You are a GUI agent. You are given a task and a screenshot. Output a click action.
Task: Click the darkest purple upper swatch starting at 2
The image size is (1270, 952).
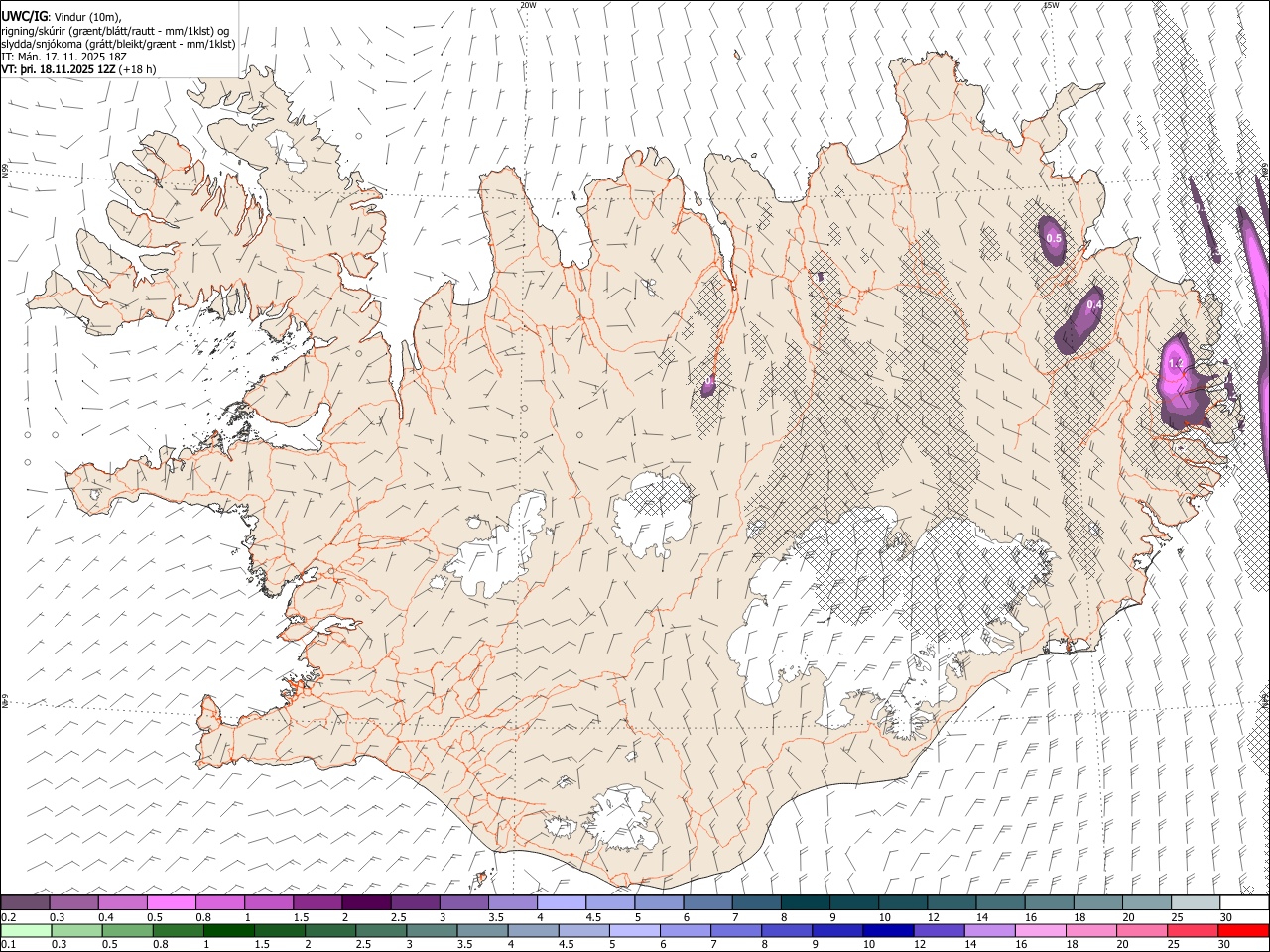(366, 902)
